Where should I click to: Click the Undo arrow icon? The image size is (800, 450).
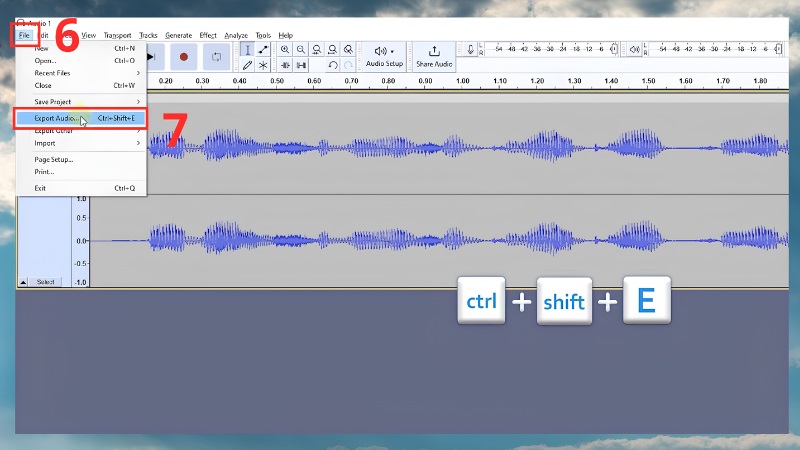[333, 65]
